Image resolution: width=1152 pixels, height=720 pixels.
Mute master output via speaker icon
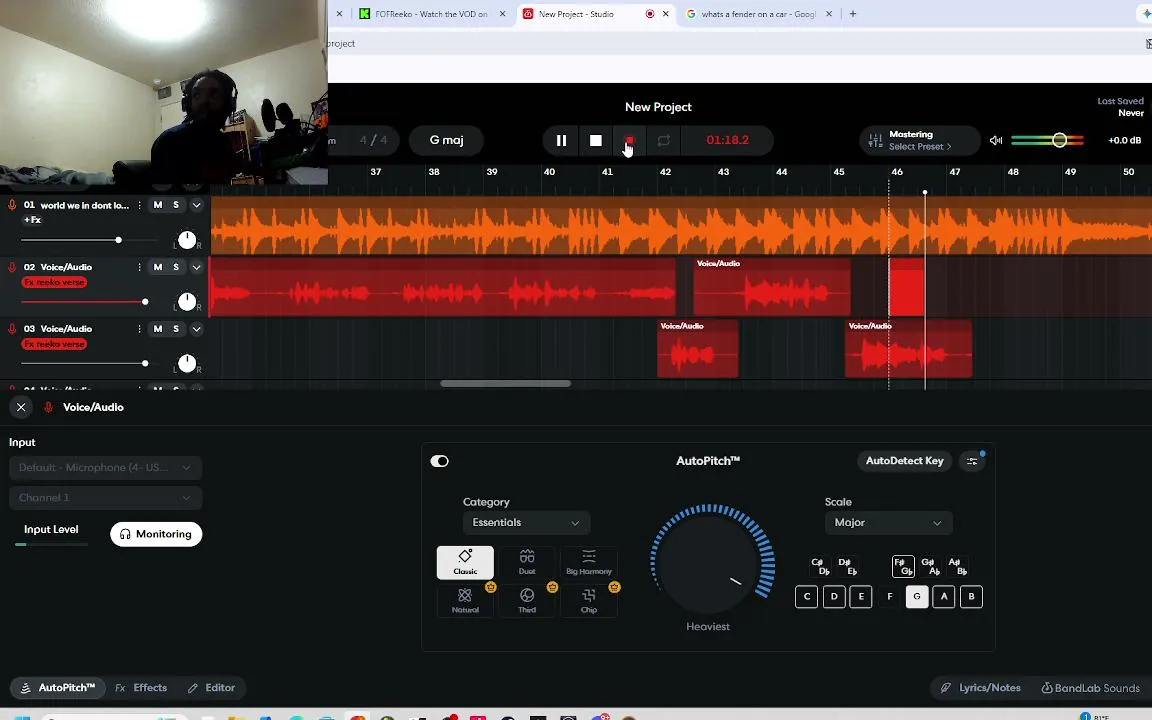(x=996, y=140)
